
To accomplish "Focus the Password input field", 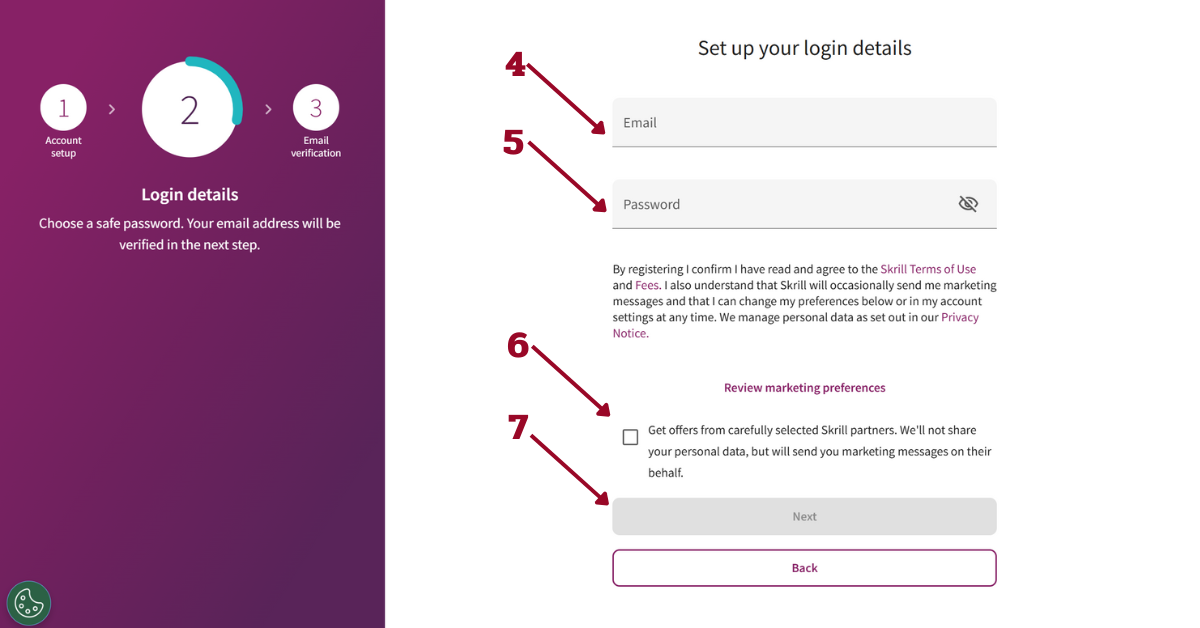I will (804, 204).
